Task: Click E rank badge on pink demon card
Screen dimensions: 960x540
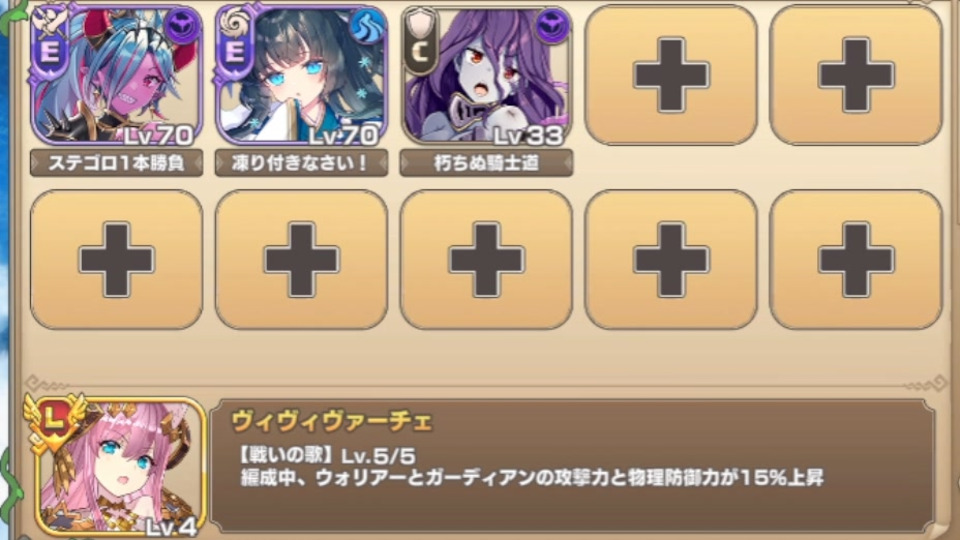Action: (x=50, y=50)
